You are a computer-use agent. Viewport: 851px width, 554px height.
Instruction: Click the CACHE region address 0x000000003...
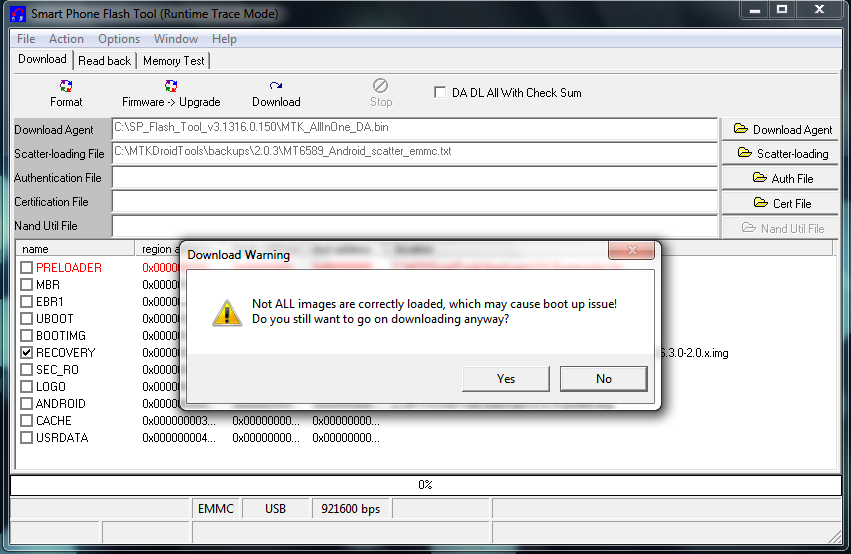179,421
